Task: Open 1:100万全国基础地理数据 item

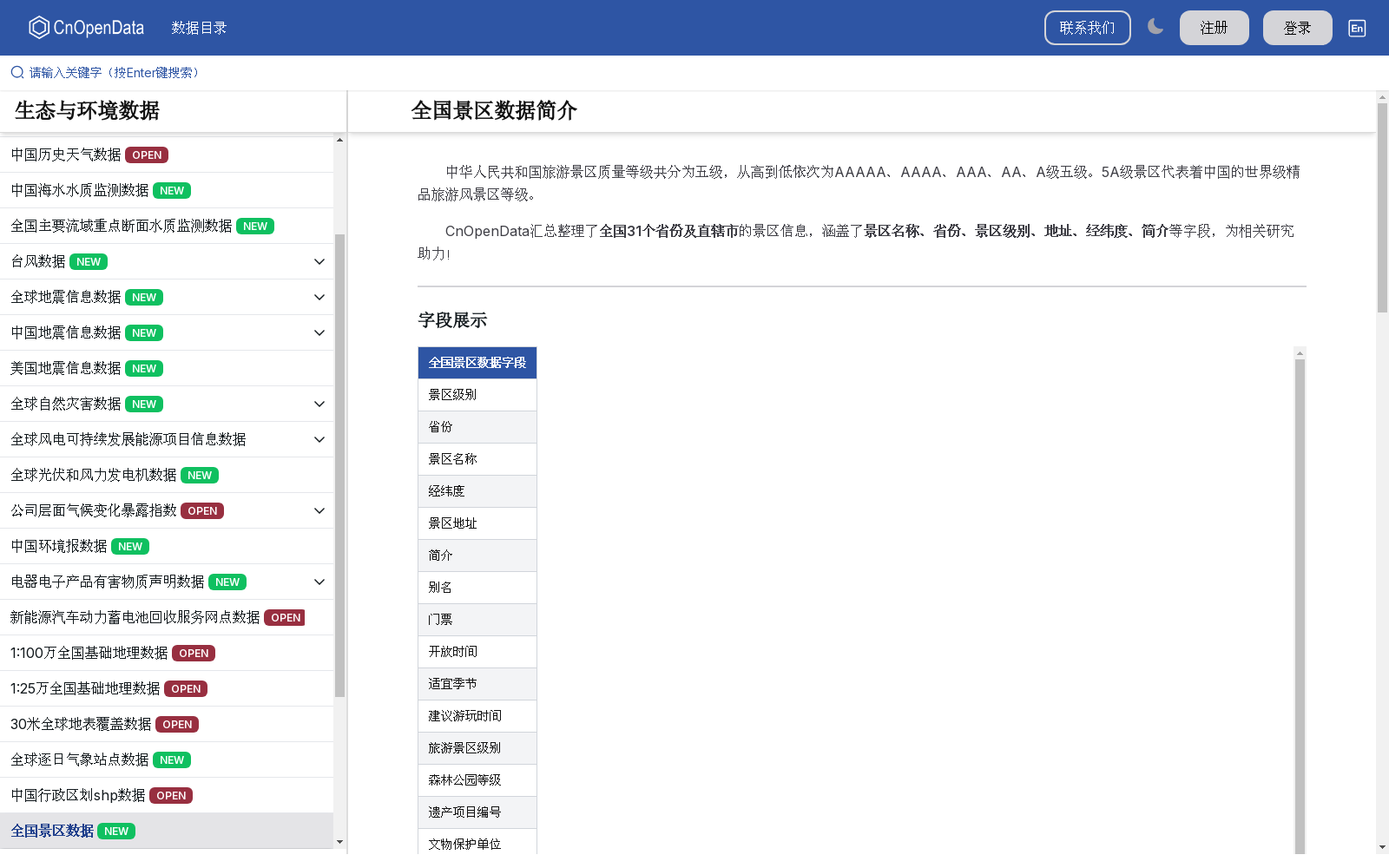Action: (167, 653)
